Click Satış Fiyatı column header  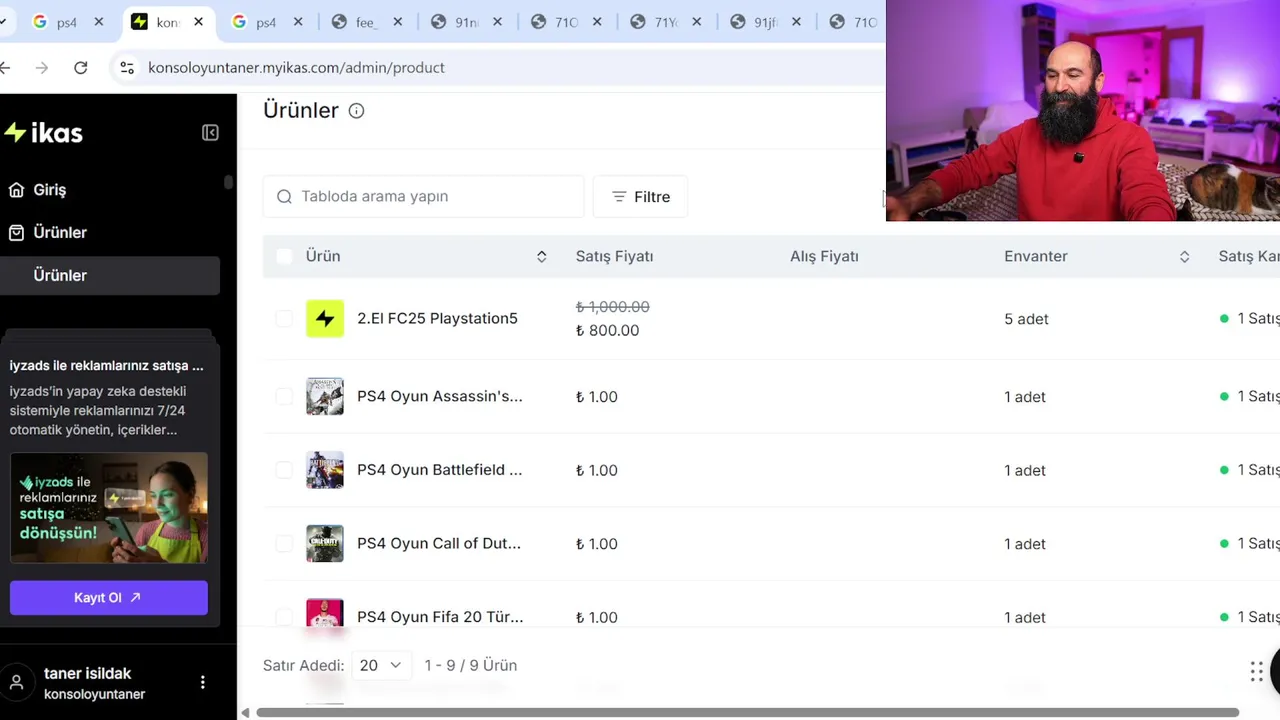coord(614,257)
